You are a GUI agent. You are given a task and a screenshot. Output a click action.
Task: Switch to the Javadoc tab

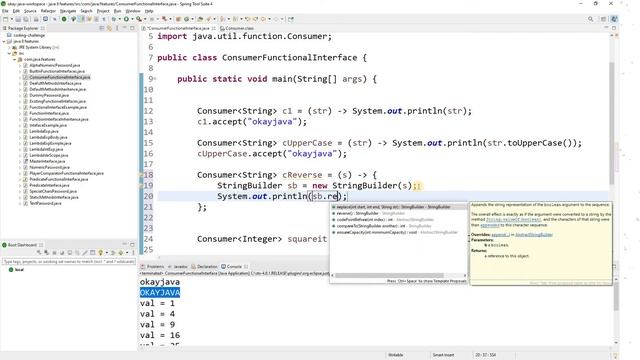click(178, 267)
